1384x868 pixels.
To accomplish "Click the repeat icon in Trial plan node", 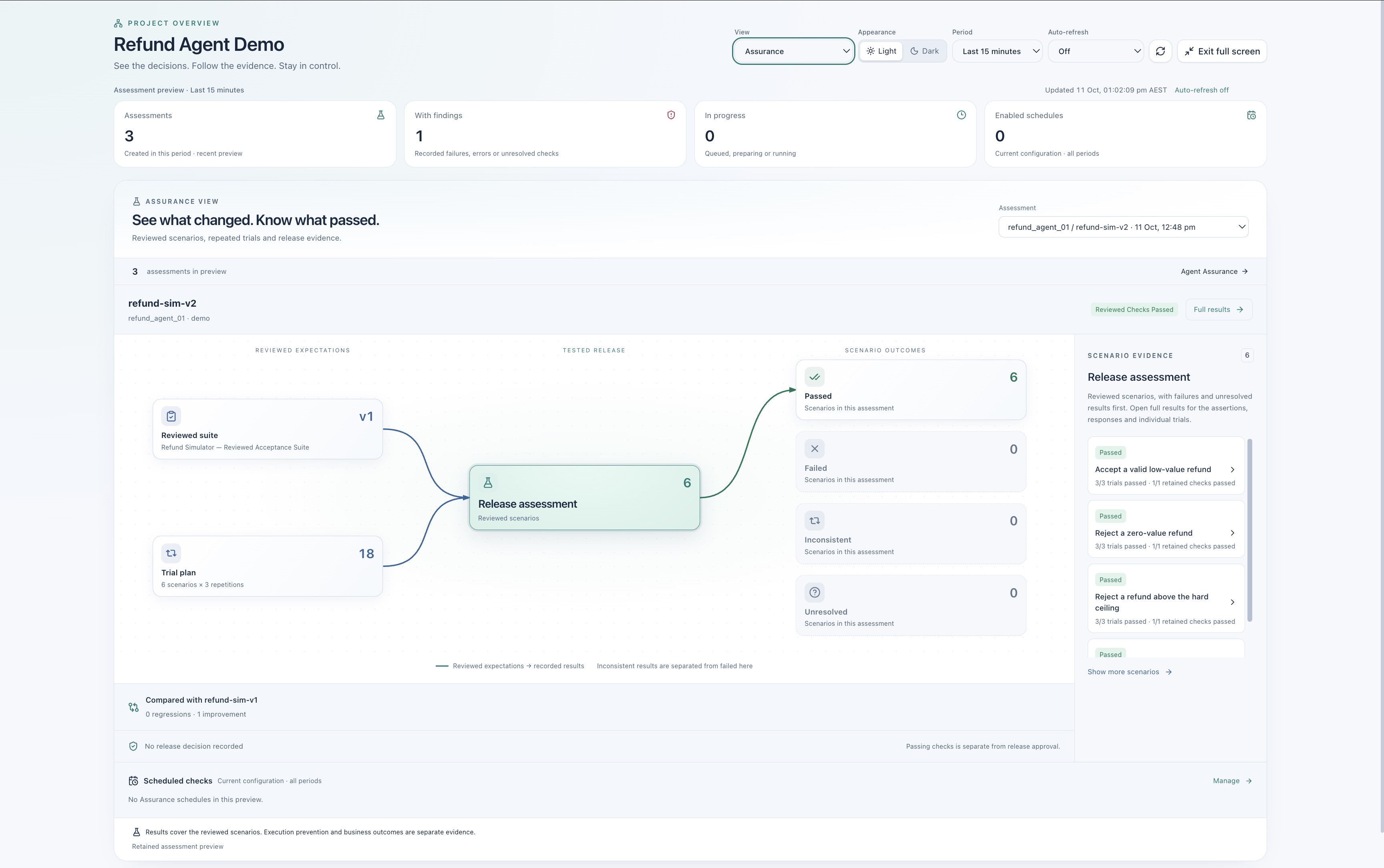I will (171, 553).
